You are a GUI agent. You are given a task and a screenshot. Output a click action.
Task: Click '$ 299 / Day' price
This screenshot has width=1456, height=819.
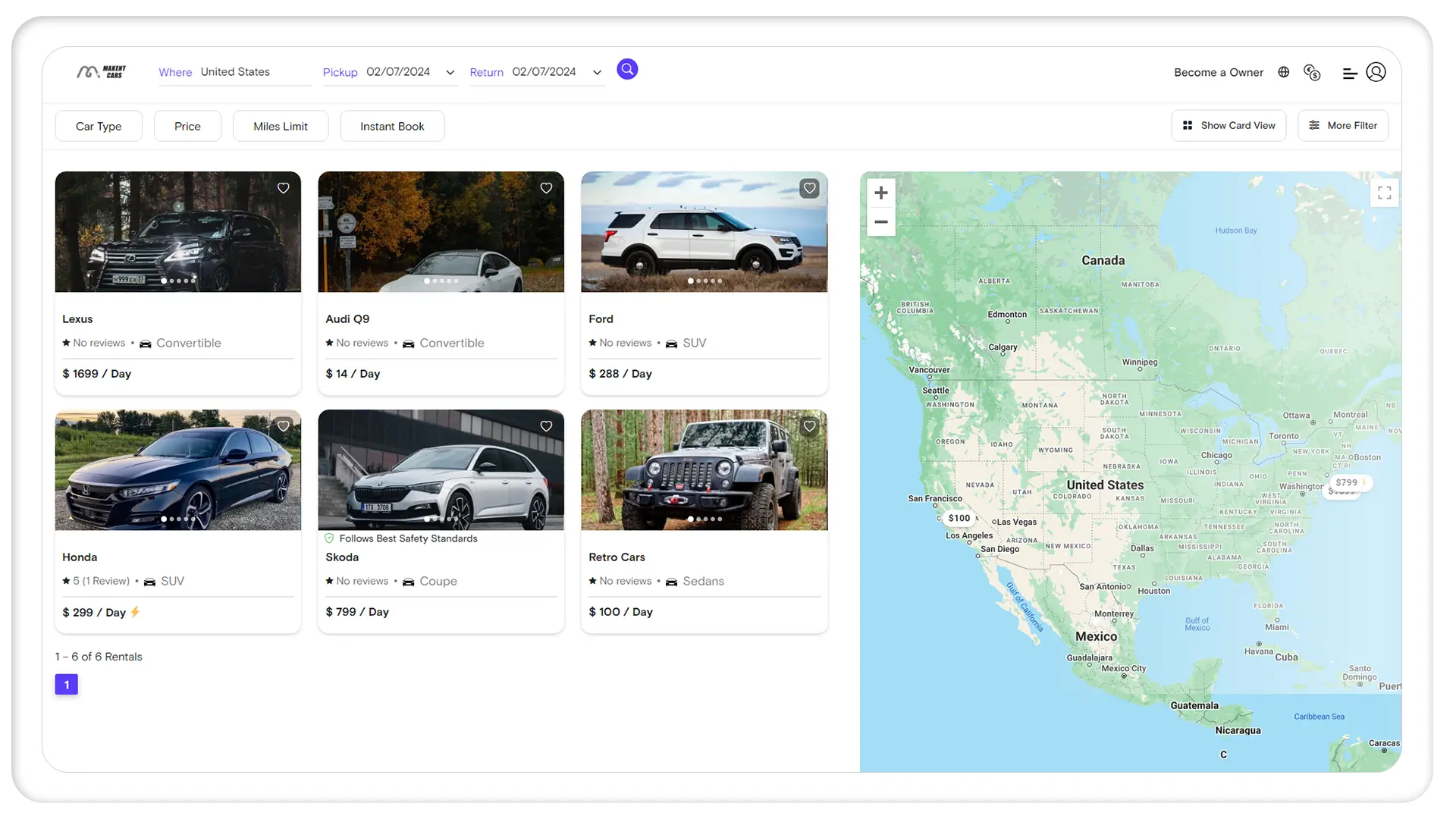point(94,613)
